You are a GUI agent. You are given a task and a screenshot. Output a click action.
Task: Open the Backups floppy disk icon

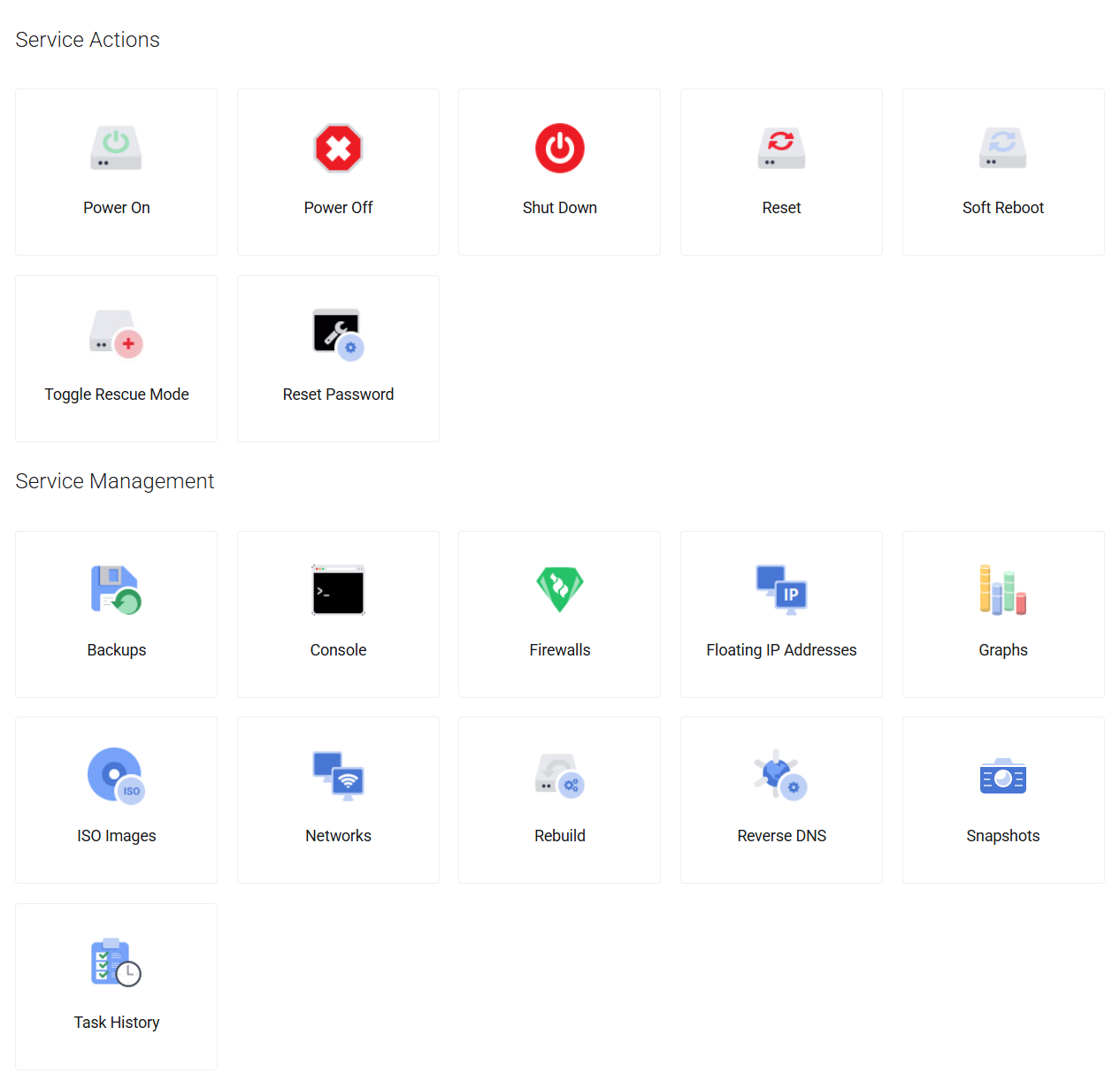point(116,590)
